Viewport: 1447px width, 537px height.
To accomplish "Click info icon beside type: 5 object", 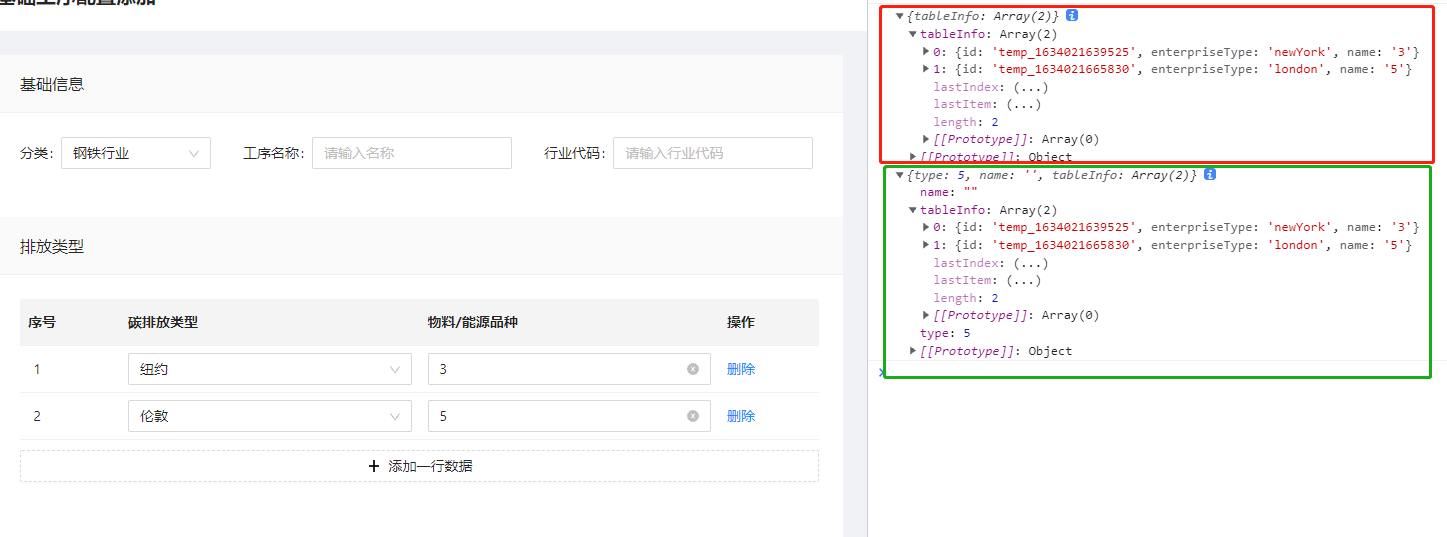I will pyautogui.click(x=1210, y=174).
